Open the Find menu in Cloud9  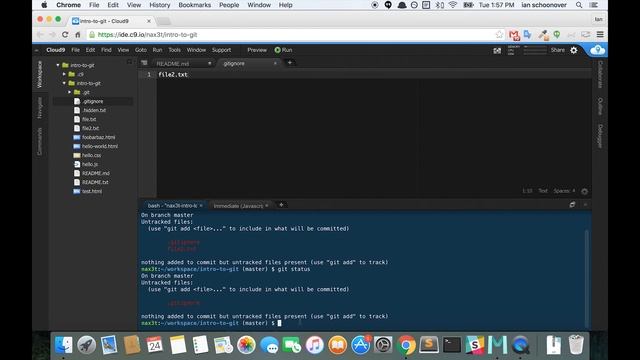tap(106, 50)
